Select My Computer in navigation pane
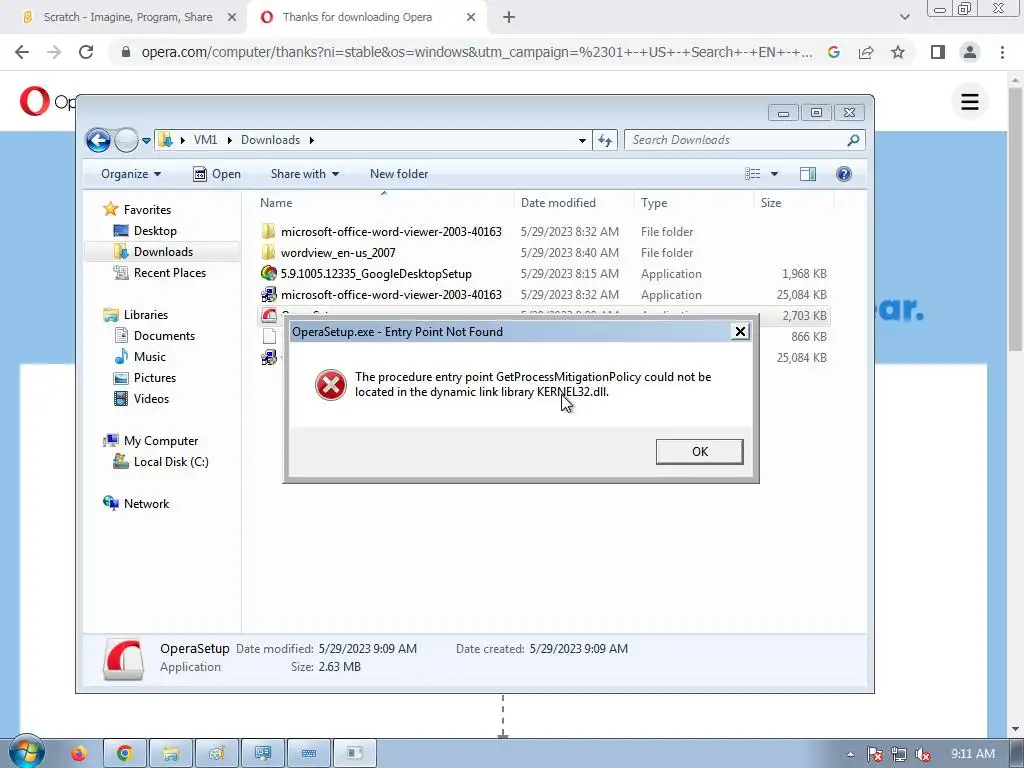Screen dimensions: 1024x768 pos(161,441)
